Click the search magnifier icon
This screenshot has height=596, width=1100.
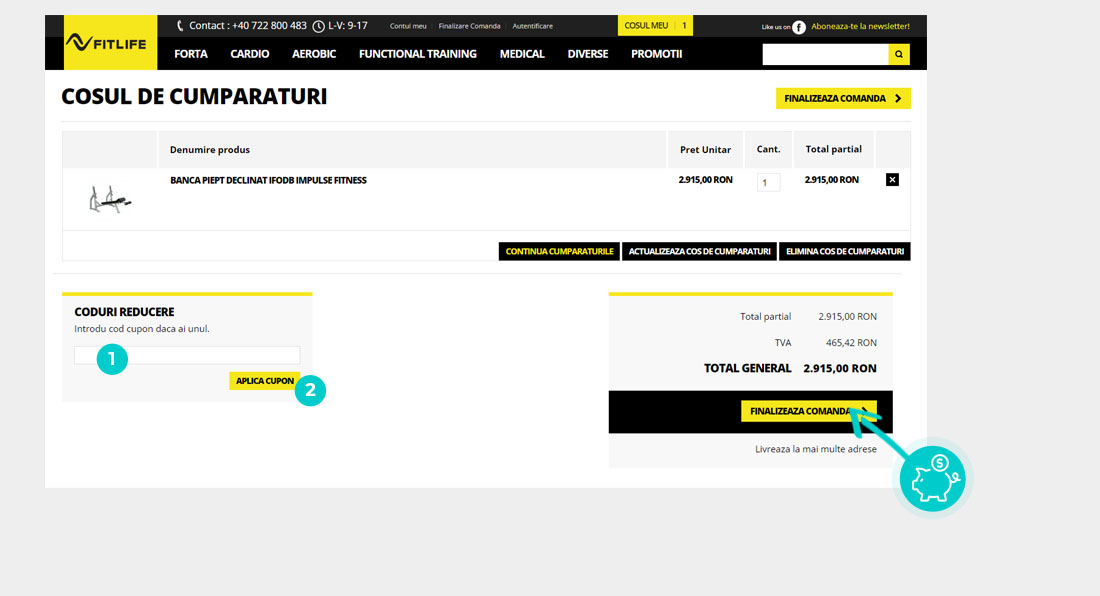coord(899,54)
